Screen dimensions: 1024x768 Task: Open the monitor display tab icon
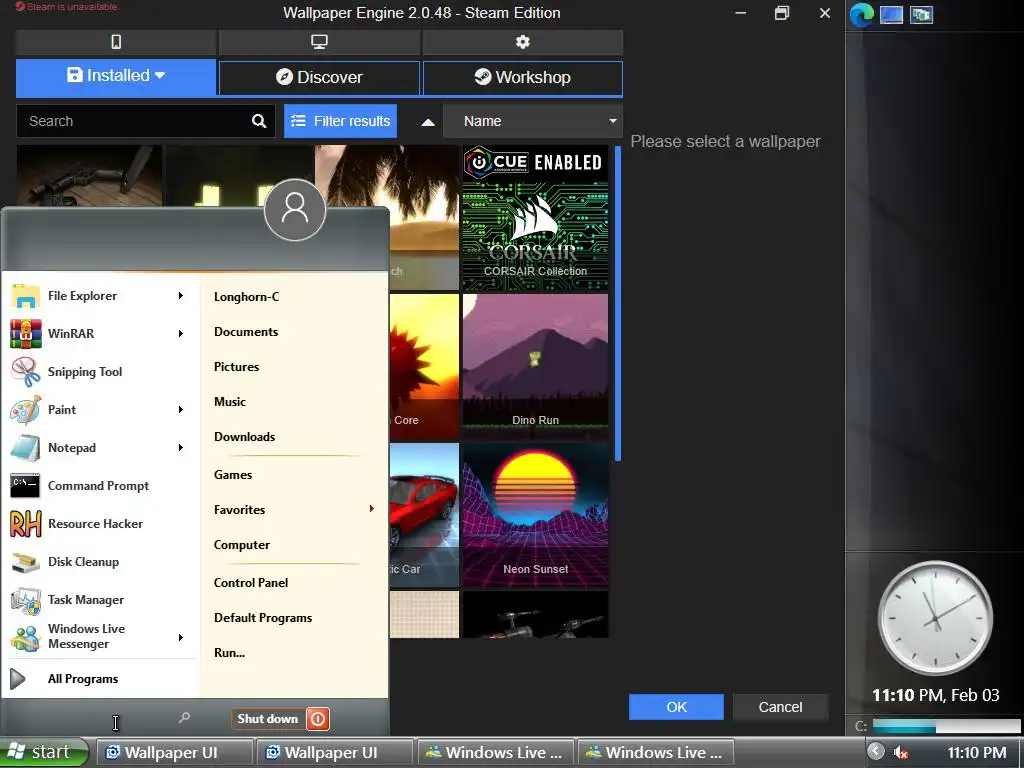click(x=319, y=42)
